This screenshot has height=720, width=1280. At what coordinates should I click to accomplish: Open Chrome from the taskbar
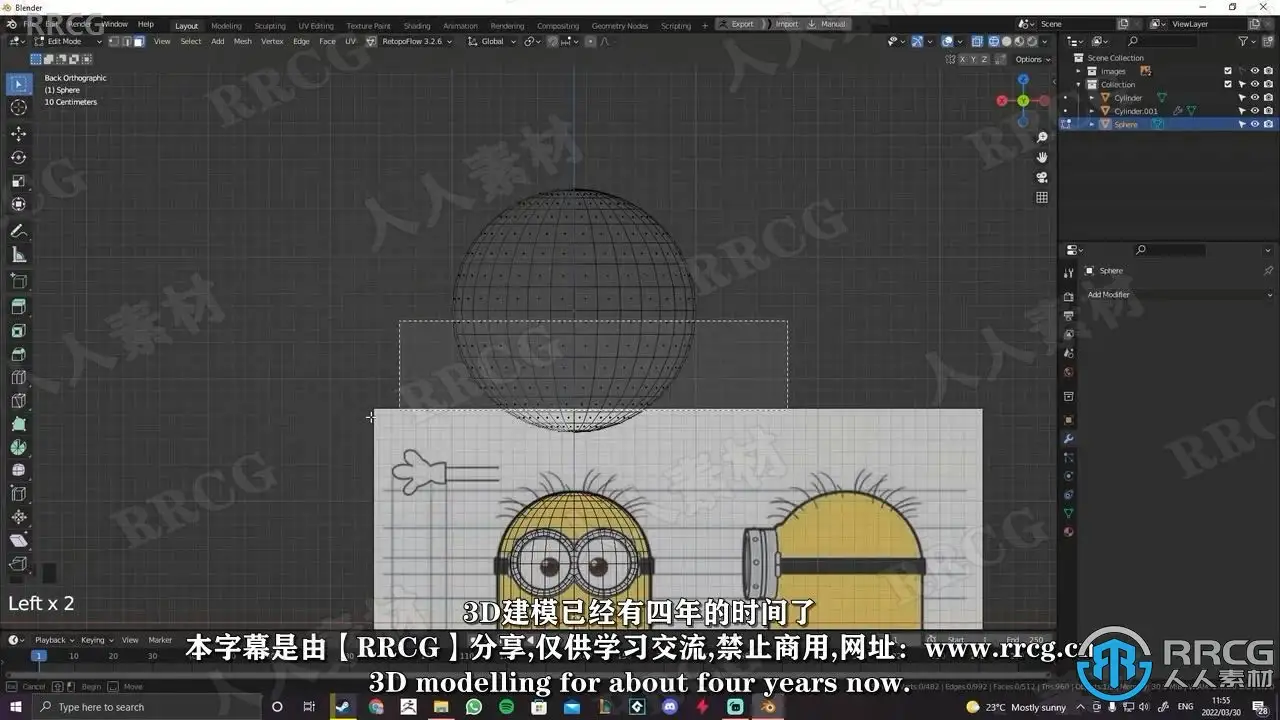click(376, 707)
